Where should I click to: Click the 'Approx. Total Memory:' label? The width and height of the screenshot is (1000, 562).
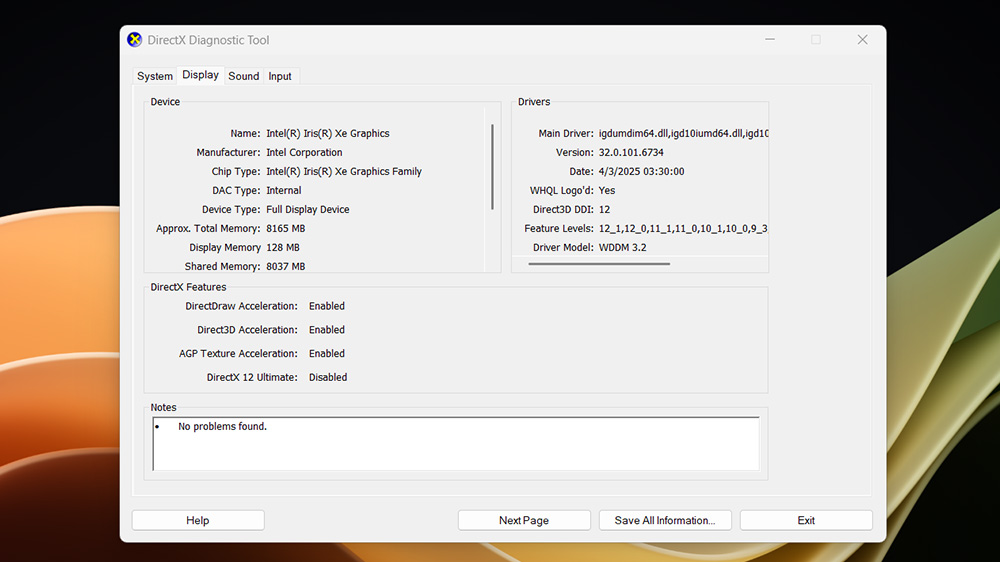point(208,228)
